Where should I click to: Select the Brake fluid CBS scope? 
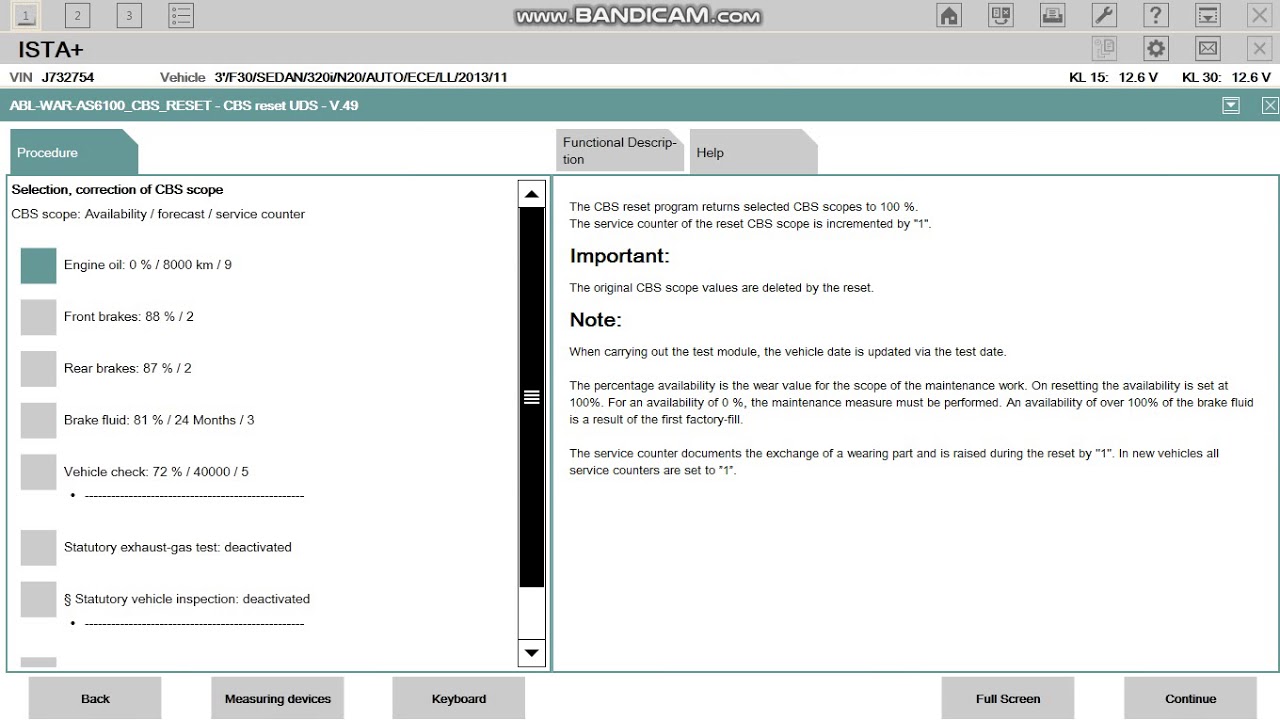tap(39, 421)
